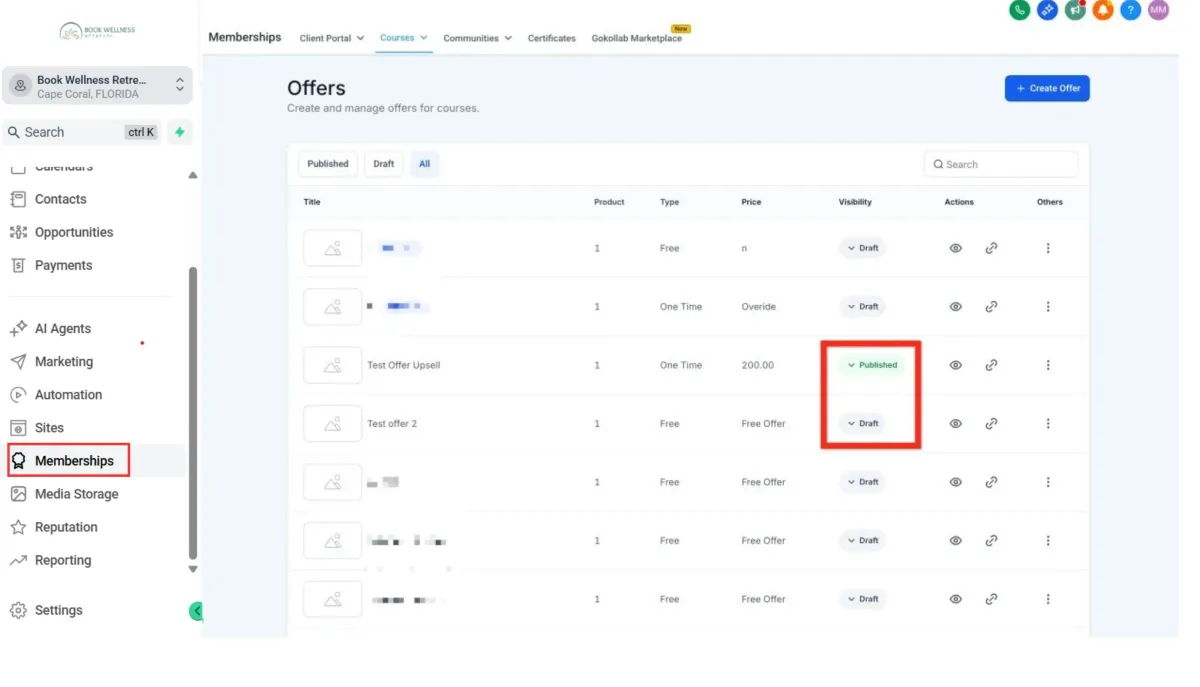This screenshot has width=1200, height=687.
Task: Click the Book Wellness logo
Action: coord(98,32)
